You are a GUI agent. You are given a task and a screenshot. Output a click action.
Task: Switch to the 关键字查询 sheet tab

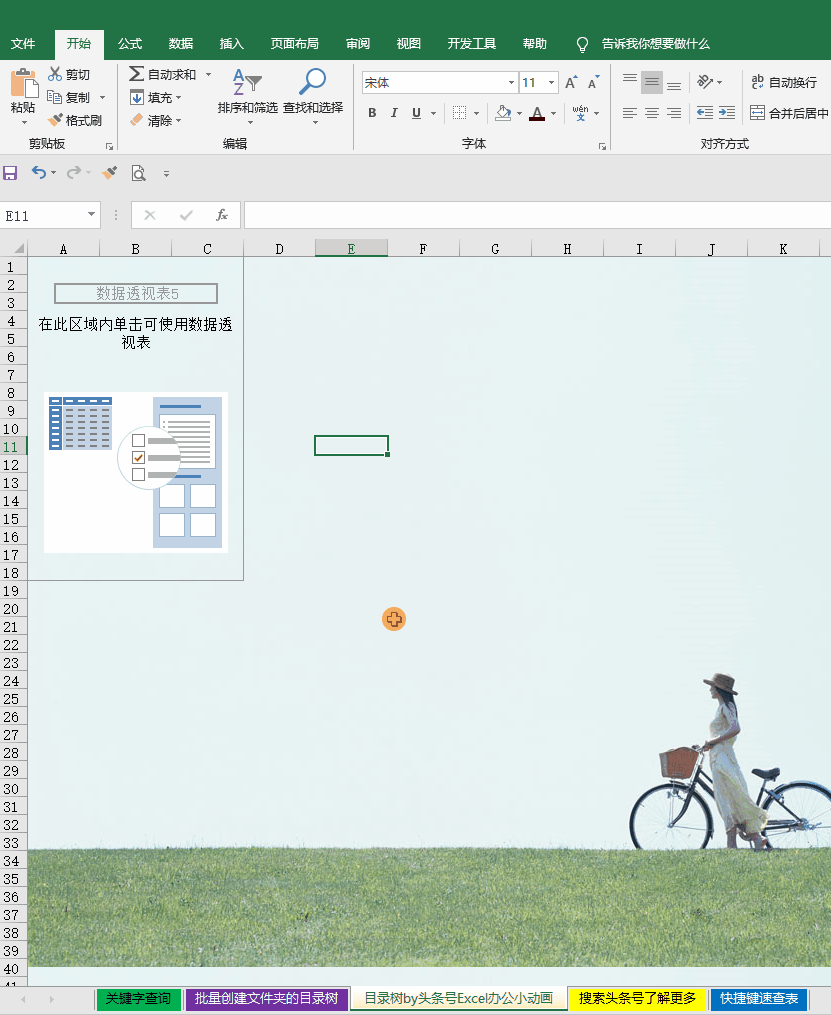138,998
